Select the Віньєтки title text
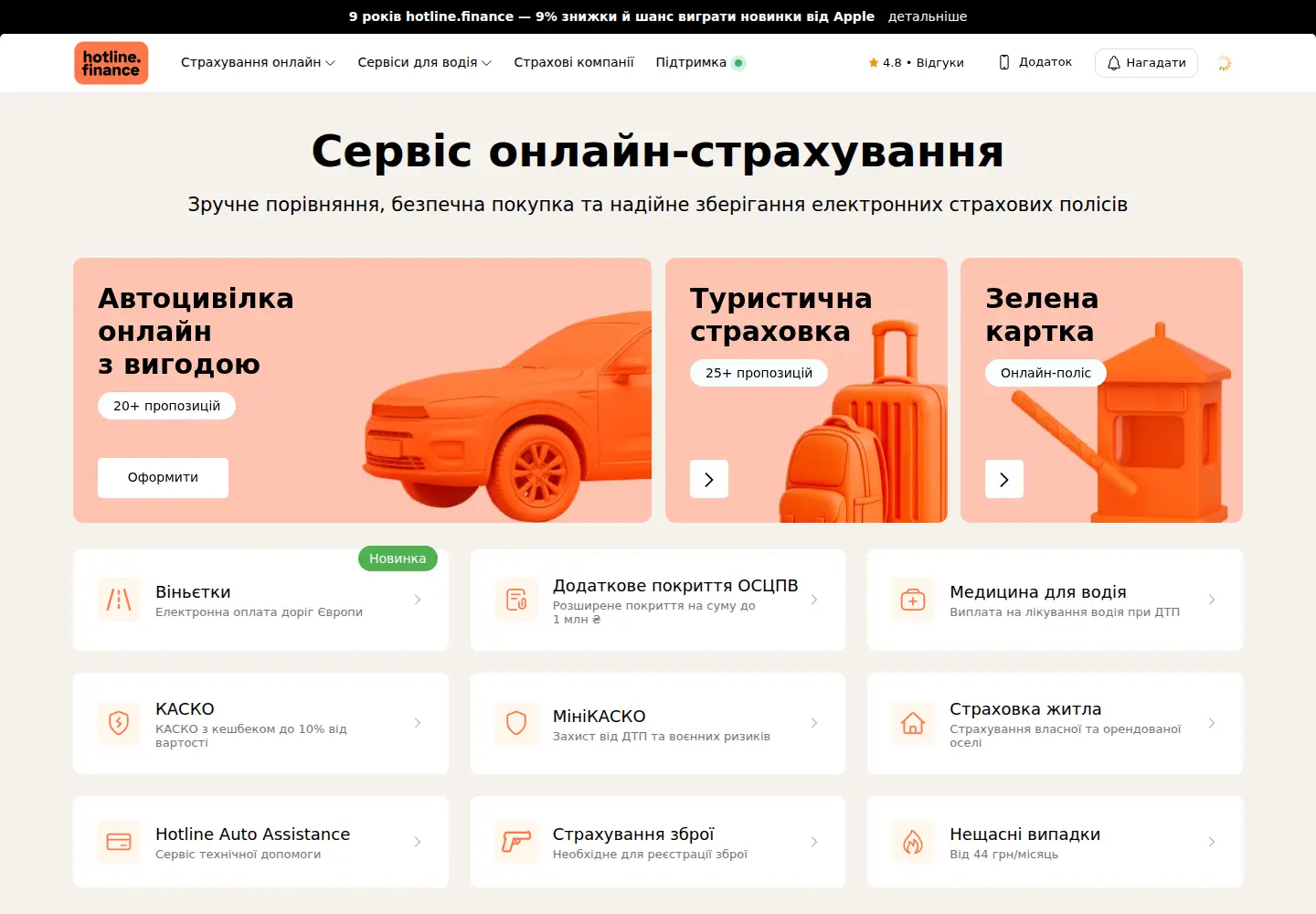This screenshot has height=914, width=1316. click(193, 592)
